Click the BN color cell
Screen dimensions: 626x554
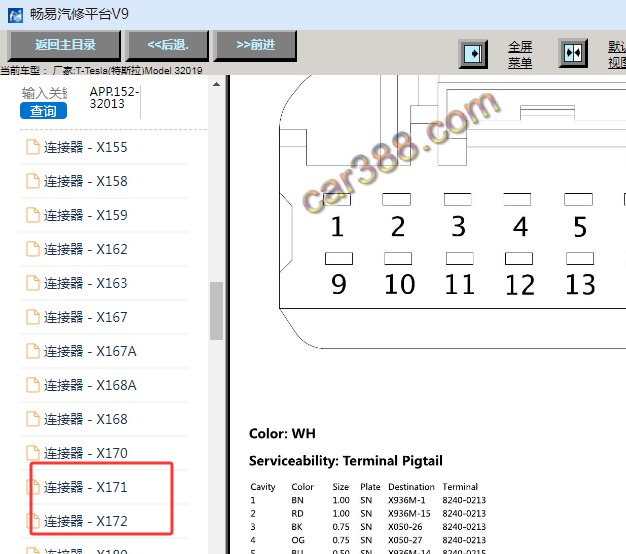(297, 500)
